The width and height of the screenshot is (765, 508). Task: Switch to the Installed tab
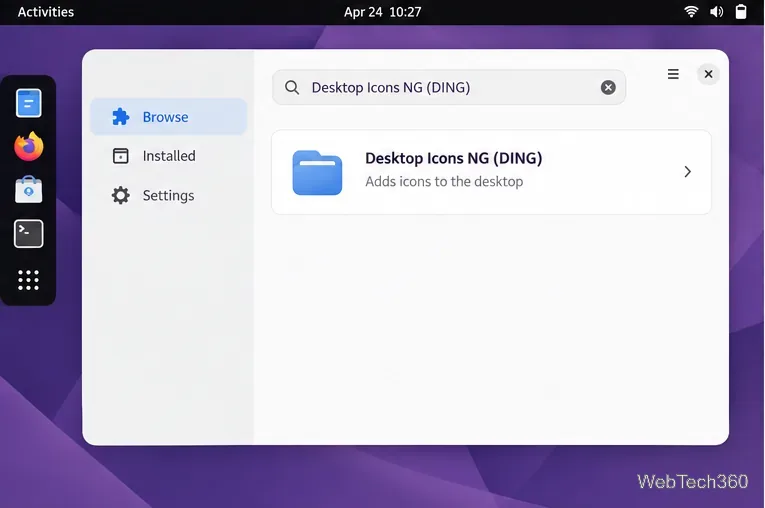click(x=169, y=156)
